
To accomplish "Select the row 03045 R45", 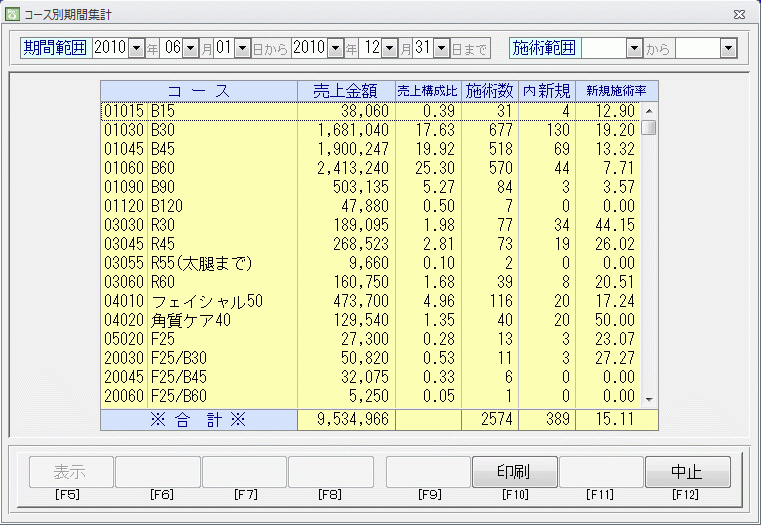I will pos(371,244).
